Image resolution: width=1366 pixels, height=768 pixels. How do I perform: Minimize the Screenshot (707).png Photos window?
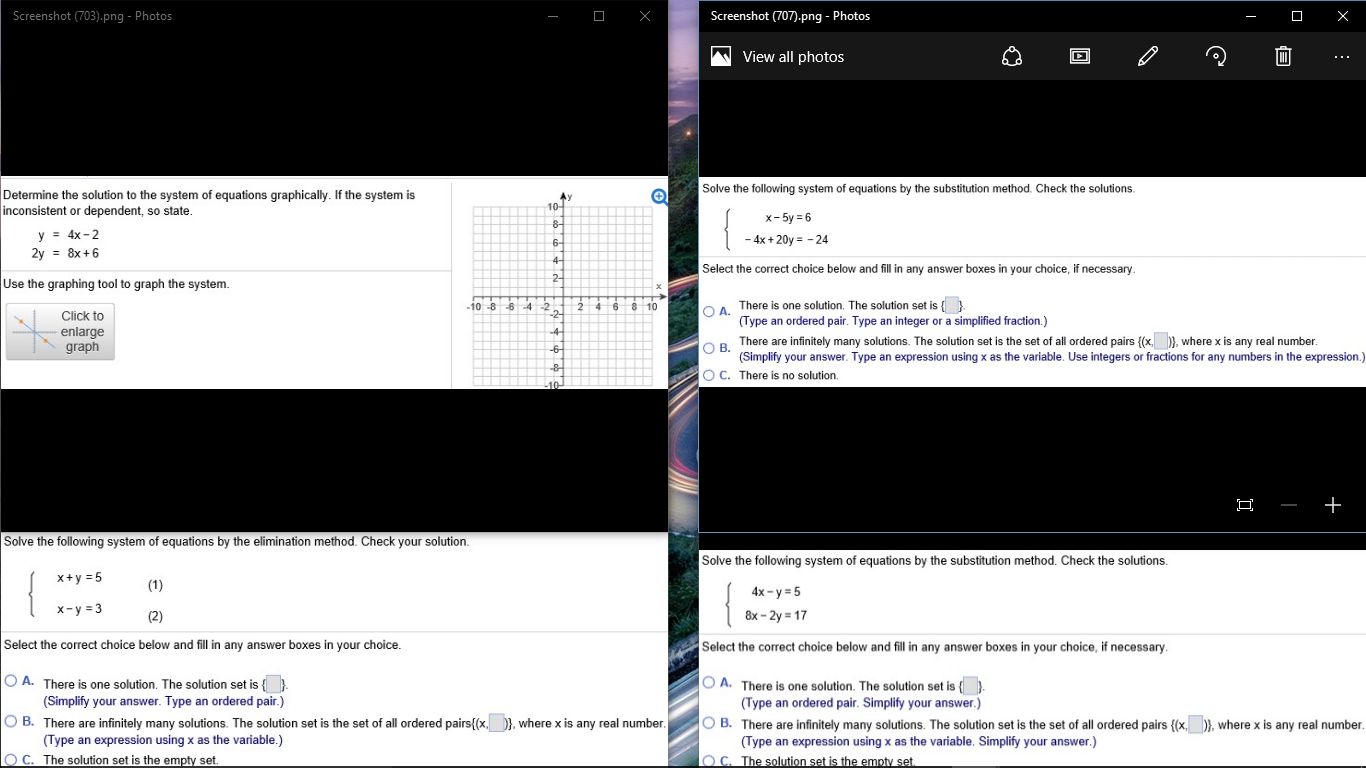coord(1250,16)
